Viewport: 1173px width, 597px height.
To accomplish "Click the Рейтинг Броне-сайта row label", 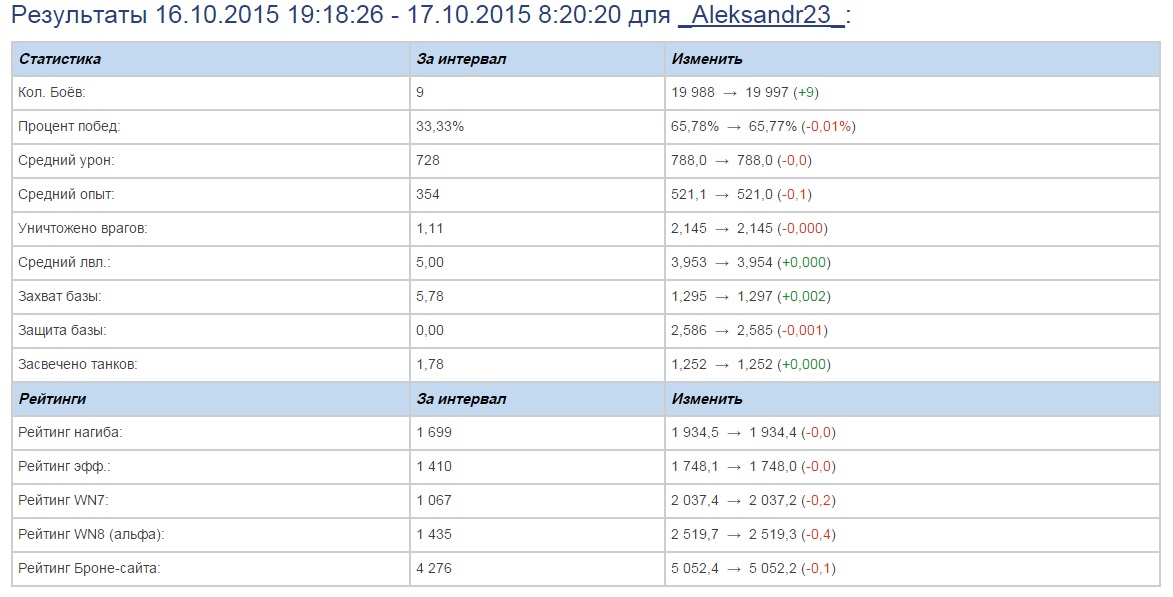I will pyautogui.click(x=89, y=568).
